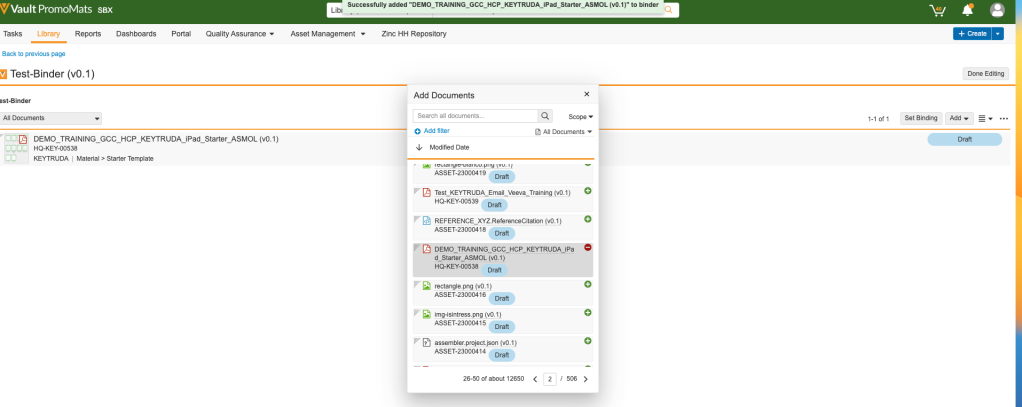
Task: Click the PDF icon of Test_KEYTRUDA_Email_Veeva_Training
Action: coord(427,192)
